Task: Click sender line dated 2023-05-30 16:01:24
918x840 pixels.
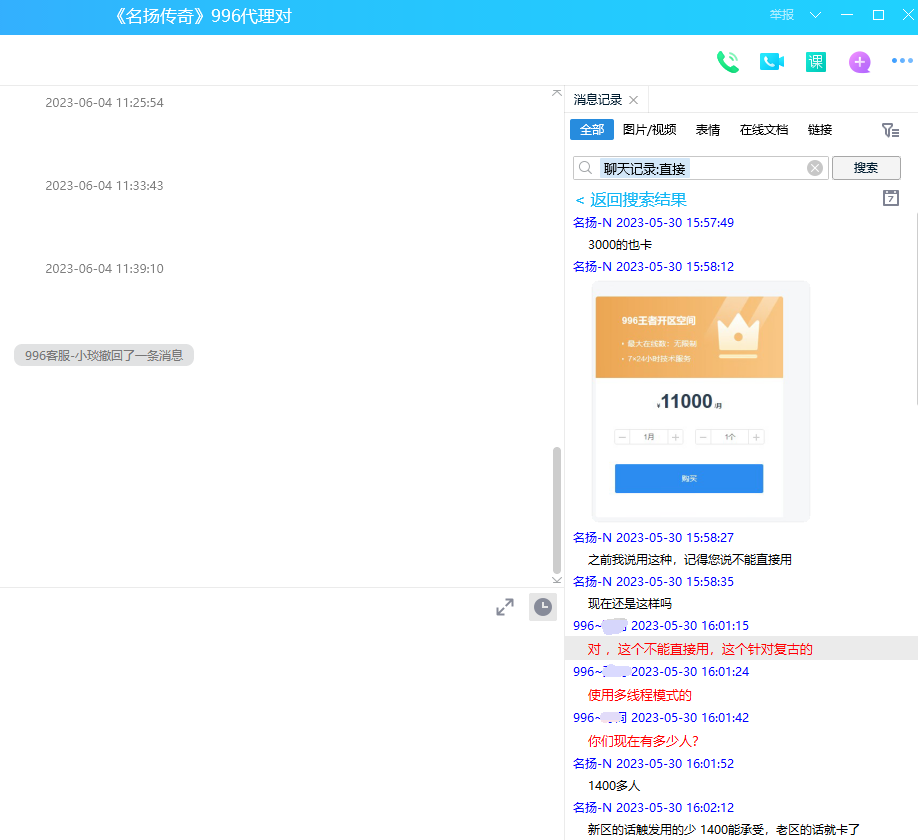Action: 661,671
